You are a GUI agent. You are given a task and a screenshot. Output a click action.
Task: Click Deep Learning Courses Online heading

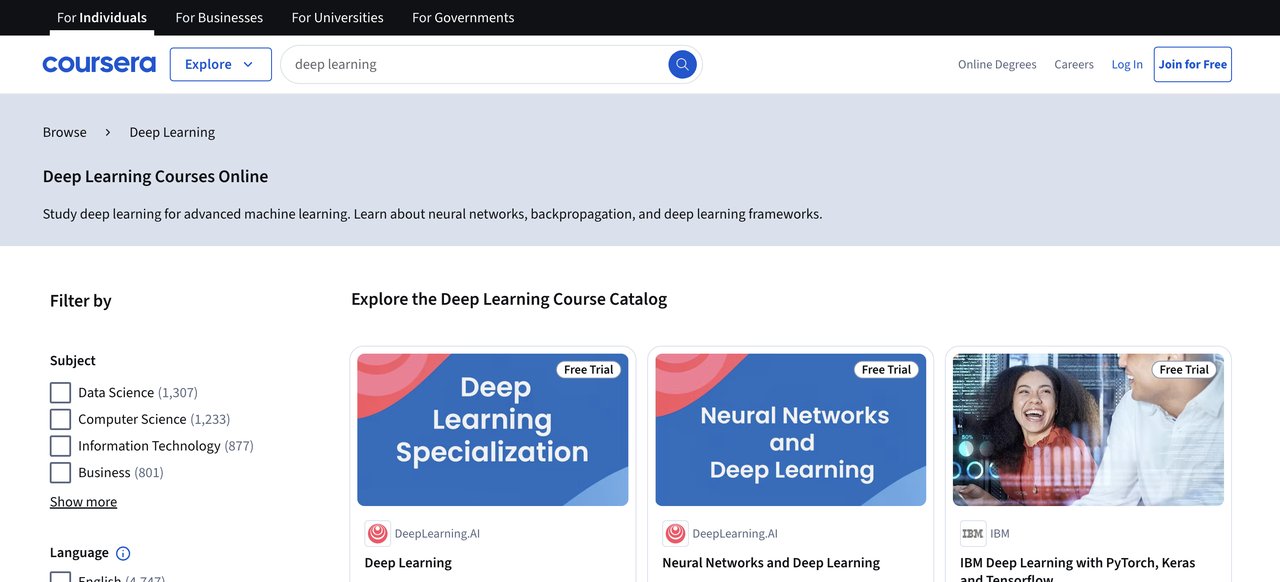[x=156, y=176]
